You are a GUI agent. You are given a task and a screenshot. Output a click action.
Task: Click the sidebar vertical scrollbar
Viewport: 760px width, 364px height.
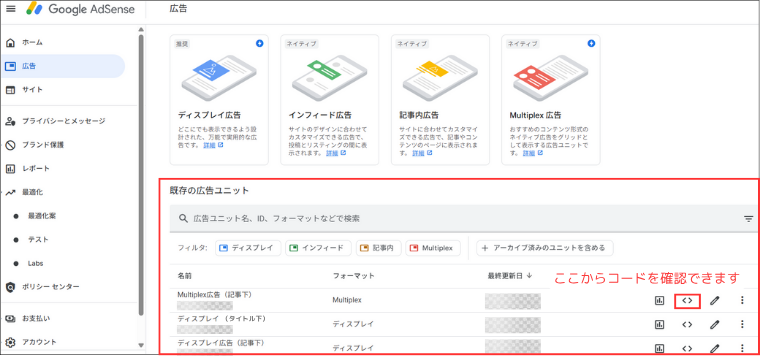pos(141,174)
